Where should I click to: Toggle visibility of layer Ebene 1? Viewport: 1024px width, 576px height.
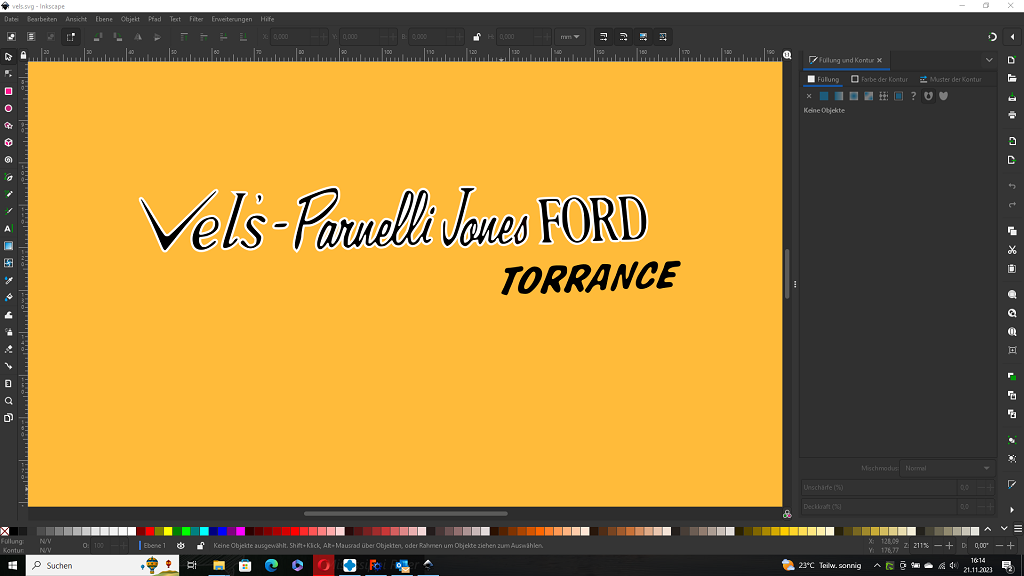pyautogui.click(x=181, y=546)
